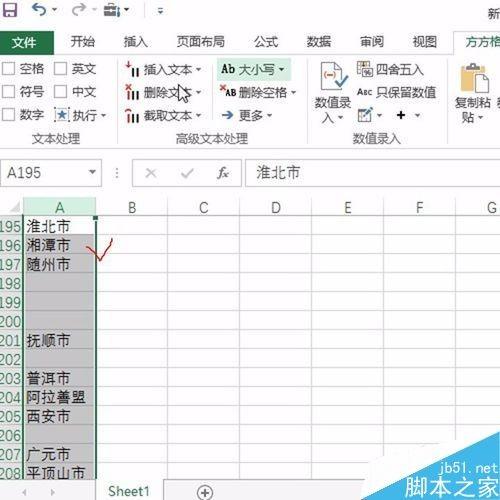Image resolution: width=500 pixels, height=500 pixels.
Task: Click the Redo arrow icon
Action: 79,10
